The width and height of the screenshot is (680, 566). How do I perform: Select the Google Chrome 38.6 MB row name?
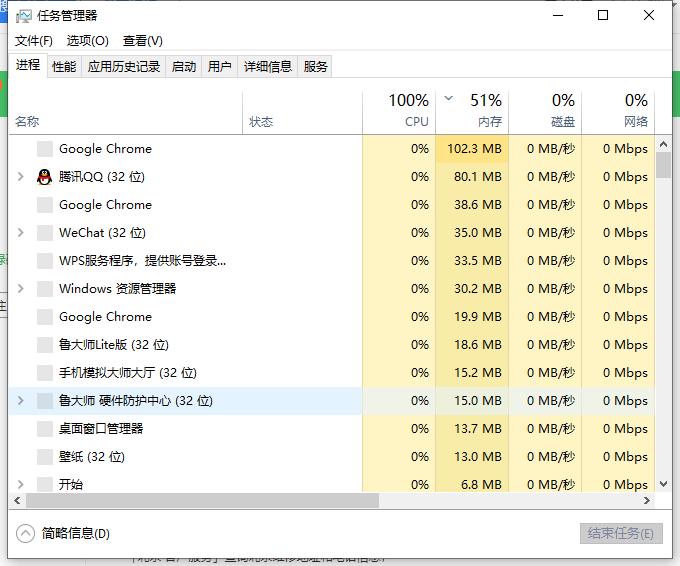tap(105, 205)
